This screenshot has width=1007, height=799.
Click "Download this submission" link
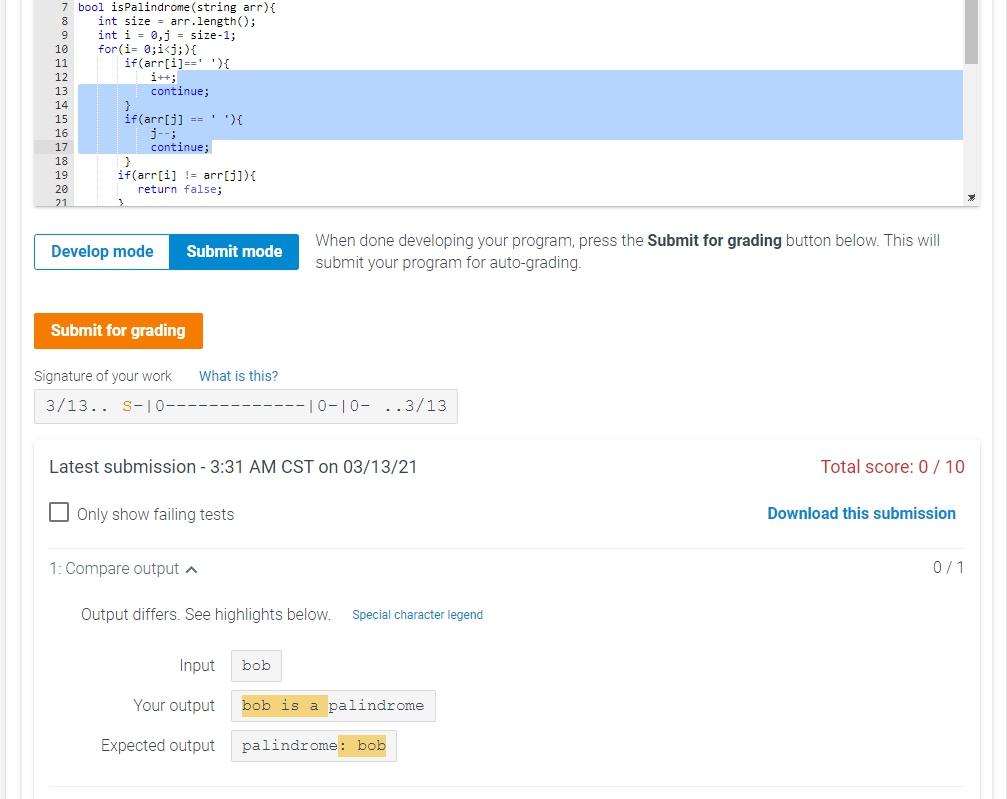click(861, 513)
